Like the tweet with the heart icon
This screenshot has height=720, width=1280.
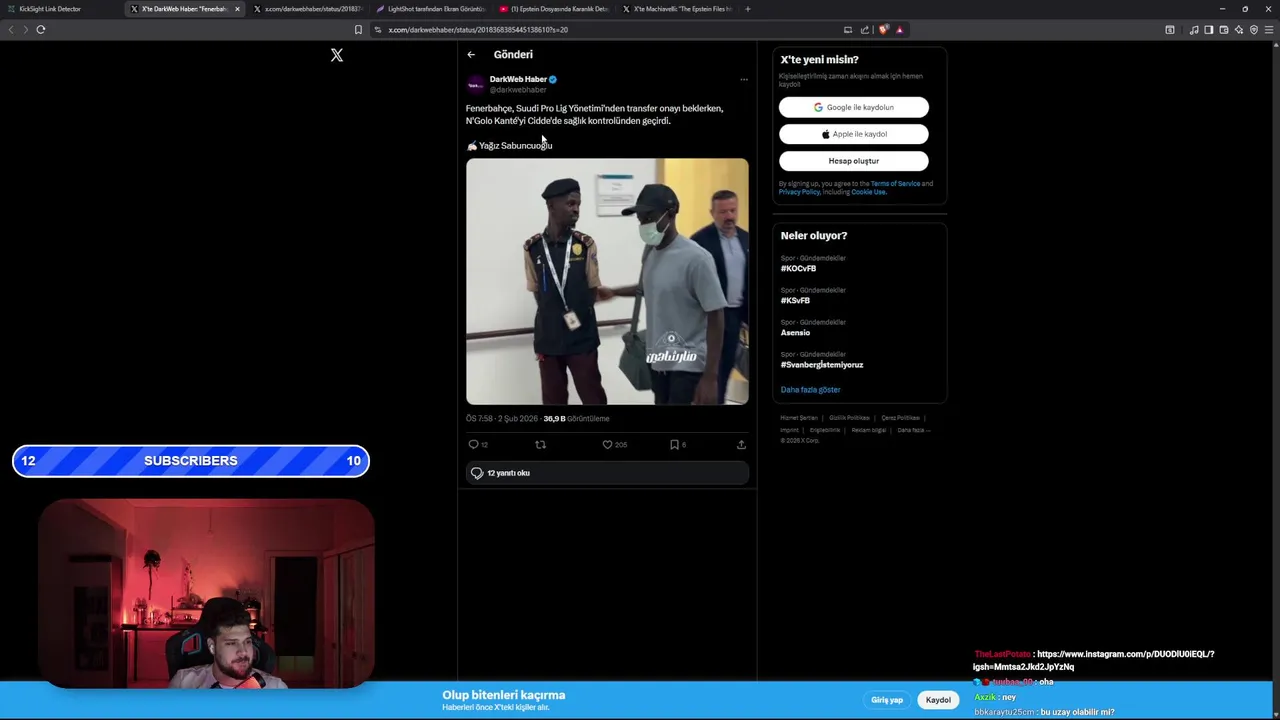pos(607,444)
